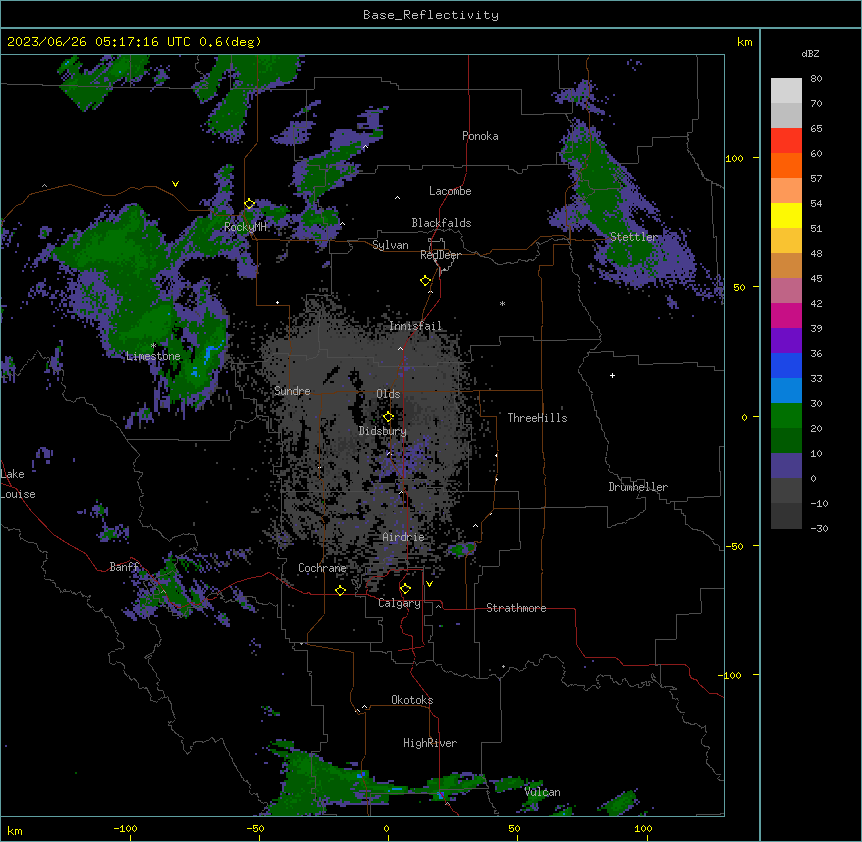Select the bright green 30 dBZ legend swatch

point(786,416)
